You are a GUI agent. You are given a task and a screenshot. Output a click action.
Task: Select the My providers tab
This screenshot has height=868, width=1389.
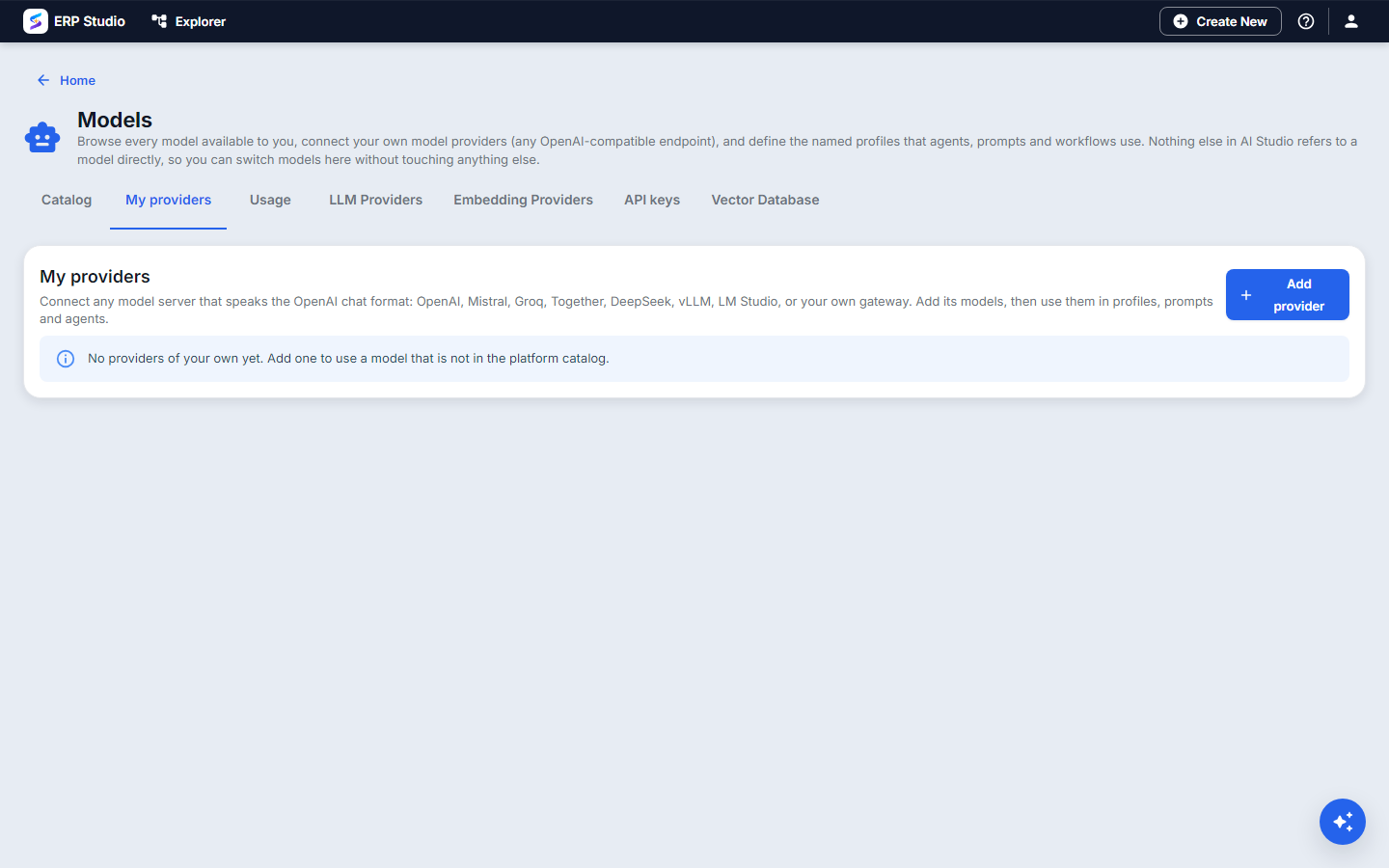tap(168, 200)
